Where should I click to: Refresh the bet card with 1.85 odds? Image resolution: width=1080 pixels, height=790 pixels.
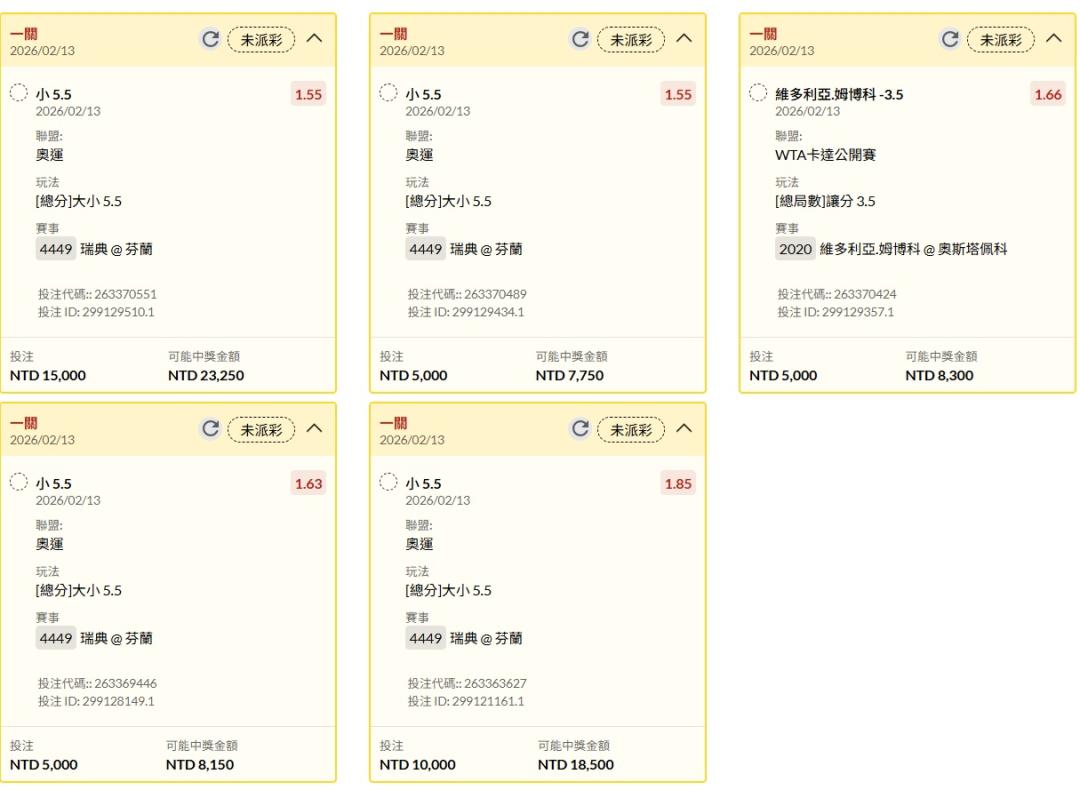point(580,429)
